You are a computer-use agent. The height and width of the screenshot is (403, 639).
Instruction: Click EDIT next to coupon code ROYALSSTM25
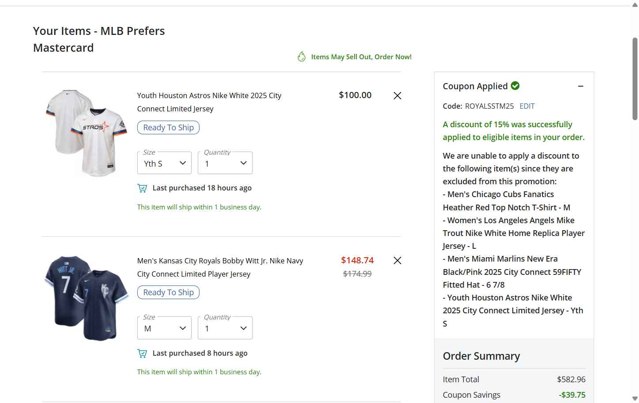coord(527,106)
